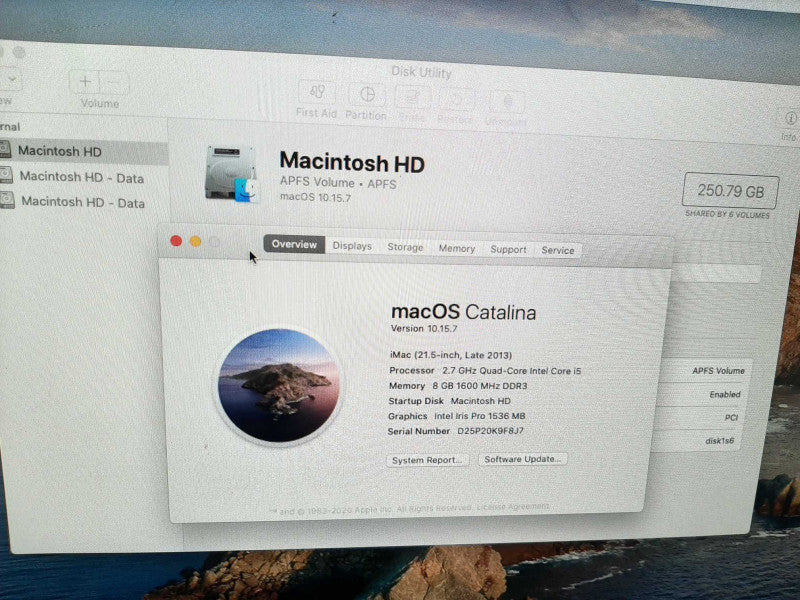800x600 pixels.
Task: Click the graphics value Intel Iris Pro 1536 MB
Action: (480, 416)
